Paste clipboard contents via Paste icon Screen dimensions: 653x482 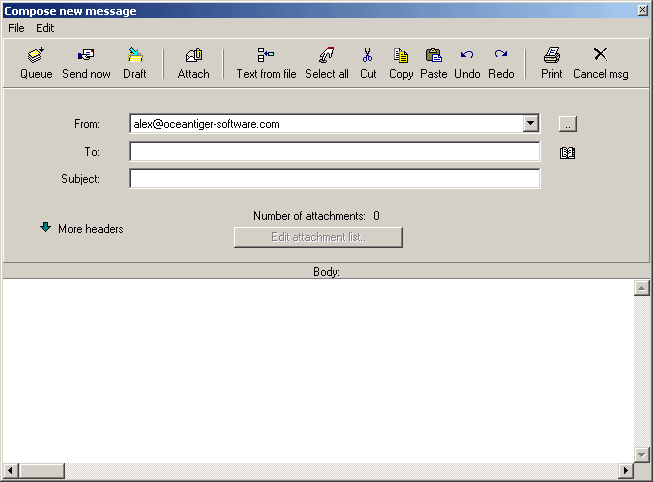[434, 63]
